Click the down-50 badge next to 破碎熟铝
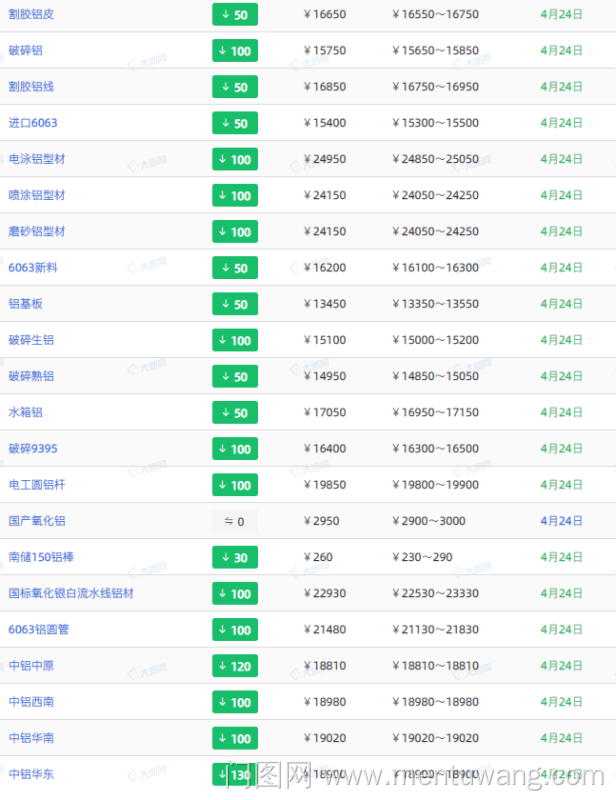Viewport: 616px width, 800px height. 235,377
